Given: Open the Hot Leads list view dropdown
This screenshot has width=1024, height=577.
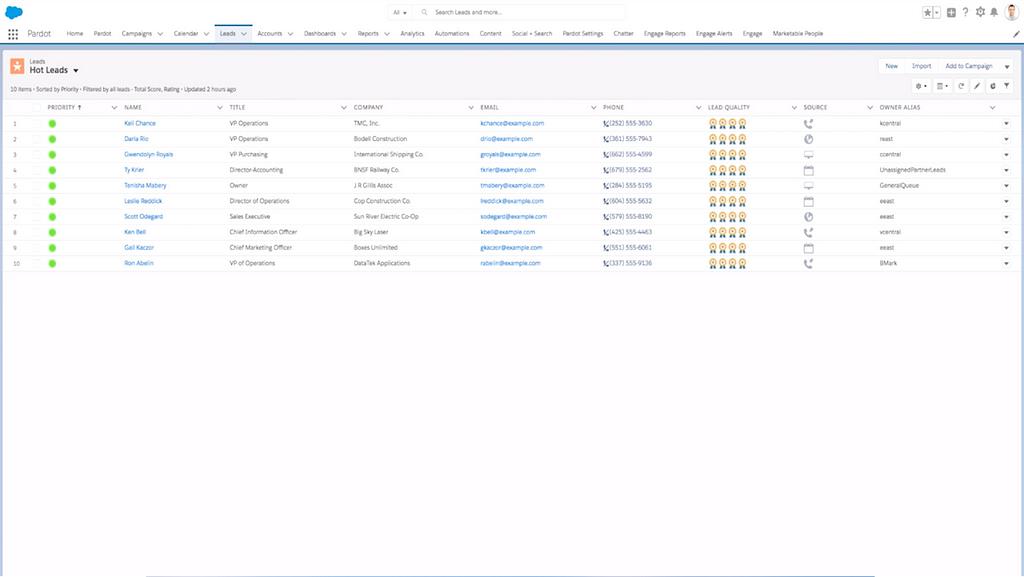Looking at the screenshot, I should (75, 71).
